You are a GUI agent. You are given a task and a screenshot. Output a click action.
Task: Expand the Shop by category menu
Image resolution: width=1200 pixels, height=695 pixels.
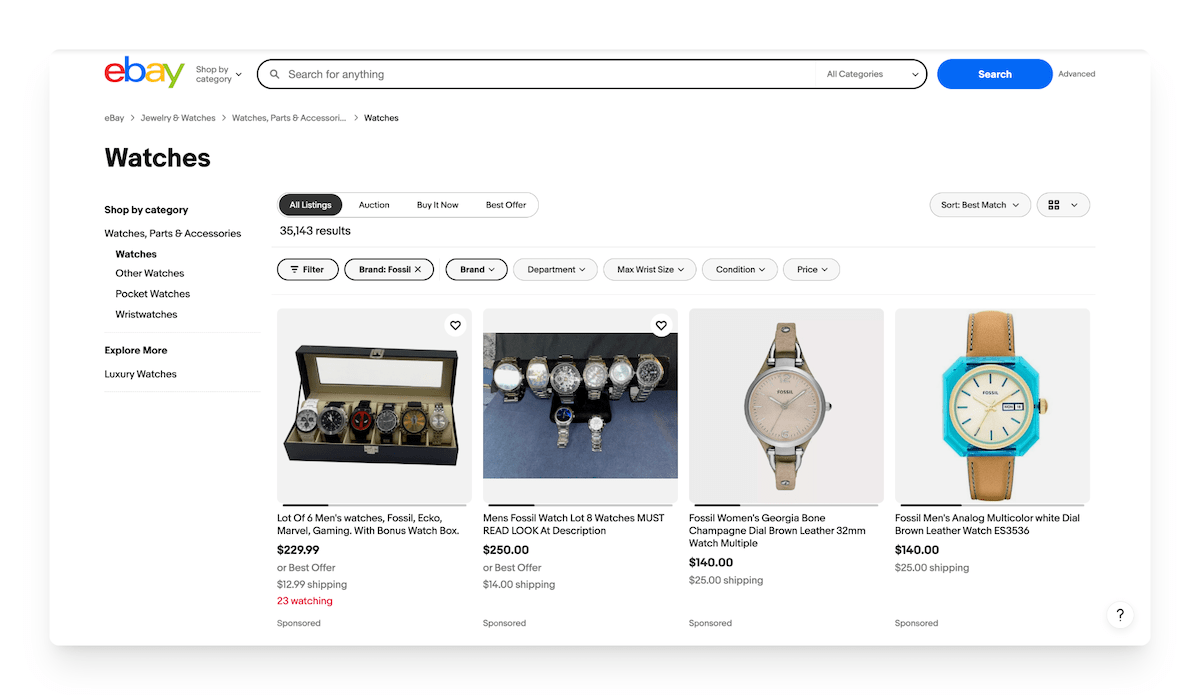coord(219,74)
